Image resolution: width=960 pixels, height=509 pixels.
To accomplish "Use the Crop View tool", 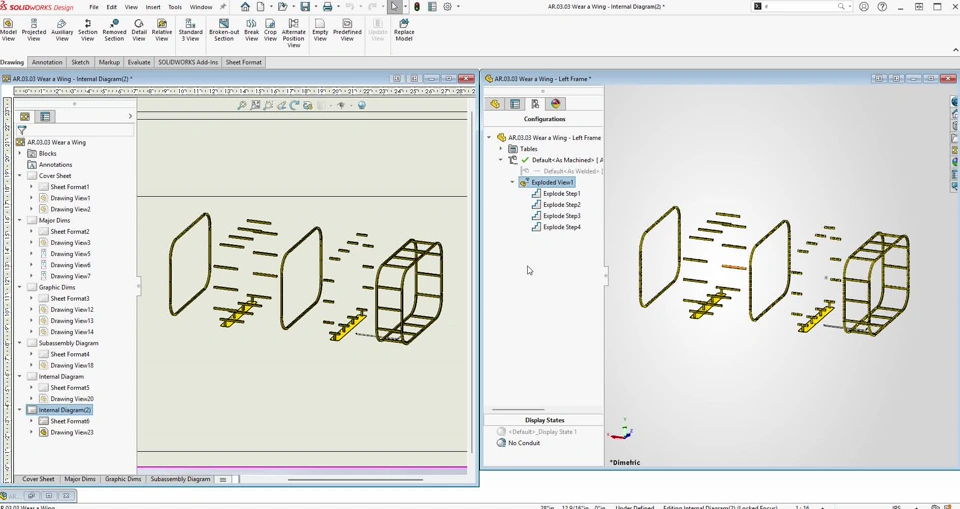I will [270, 29].
